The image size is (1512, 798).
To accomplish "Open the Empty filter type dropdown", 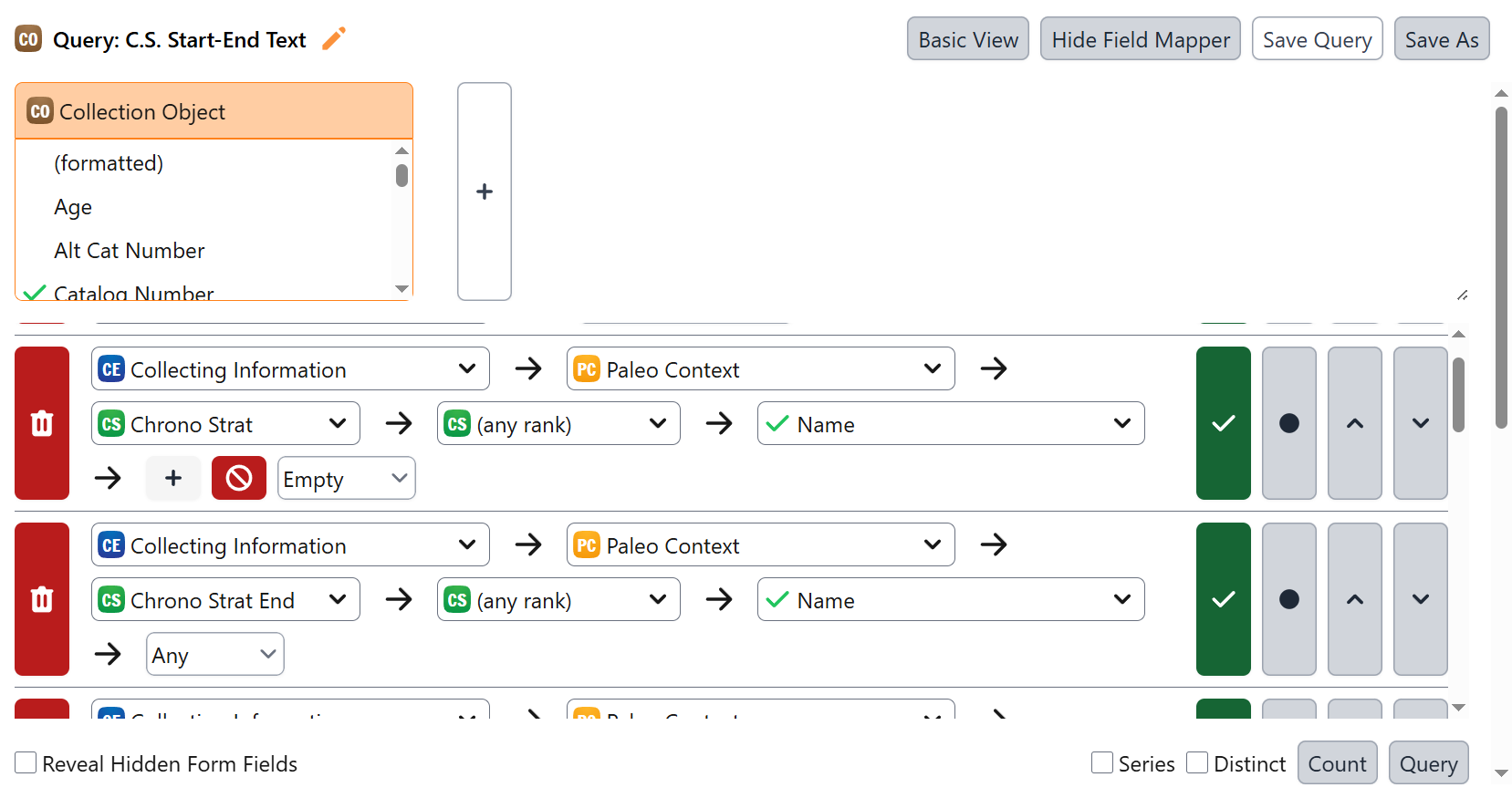I will click(346, 479).
